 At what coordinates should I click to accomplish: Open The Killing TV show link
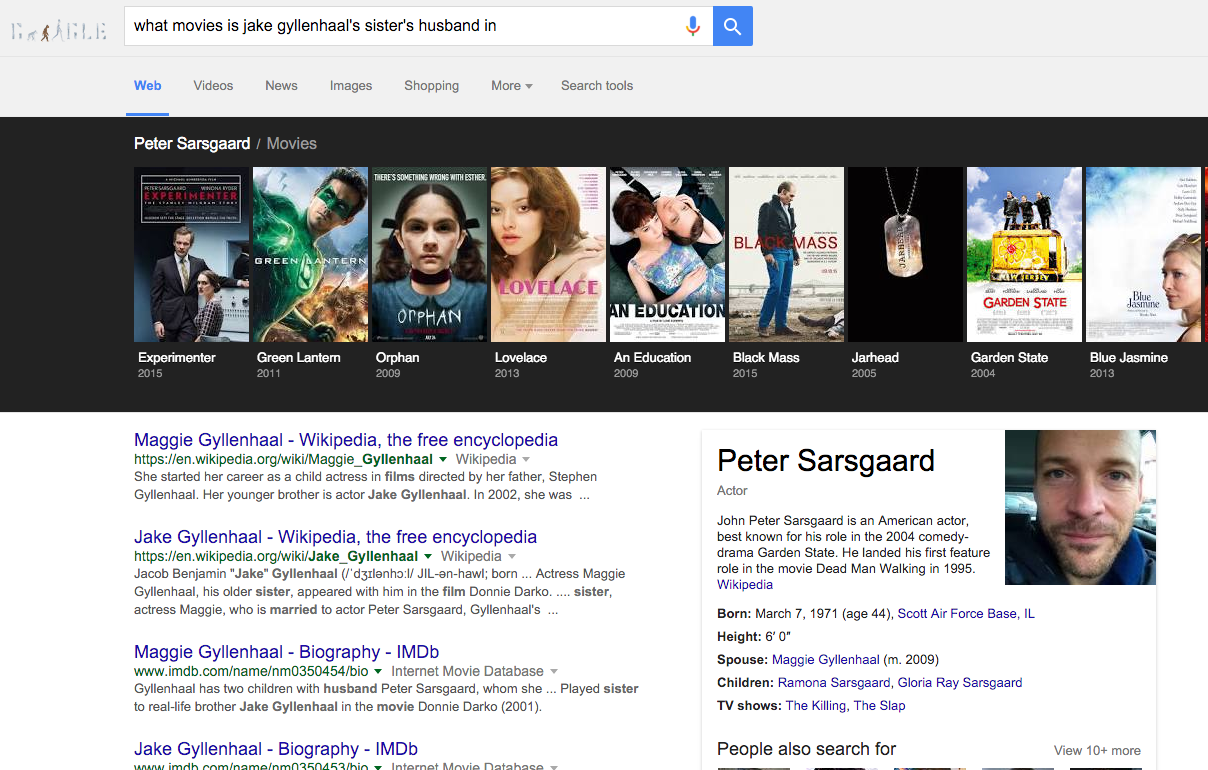click(816, 706)
